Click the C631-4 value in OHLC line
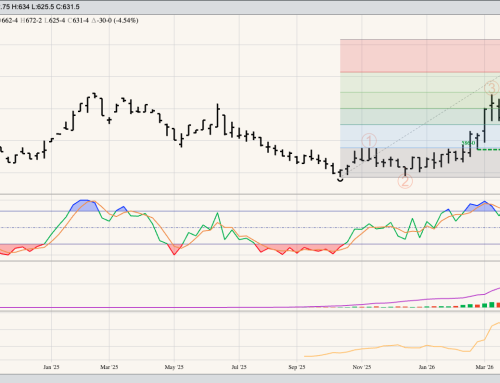This screenshot has width=500, height=383. [x=78, y=20]
